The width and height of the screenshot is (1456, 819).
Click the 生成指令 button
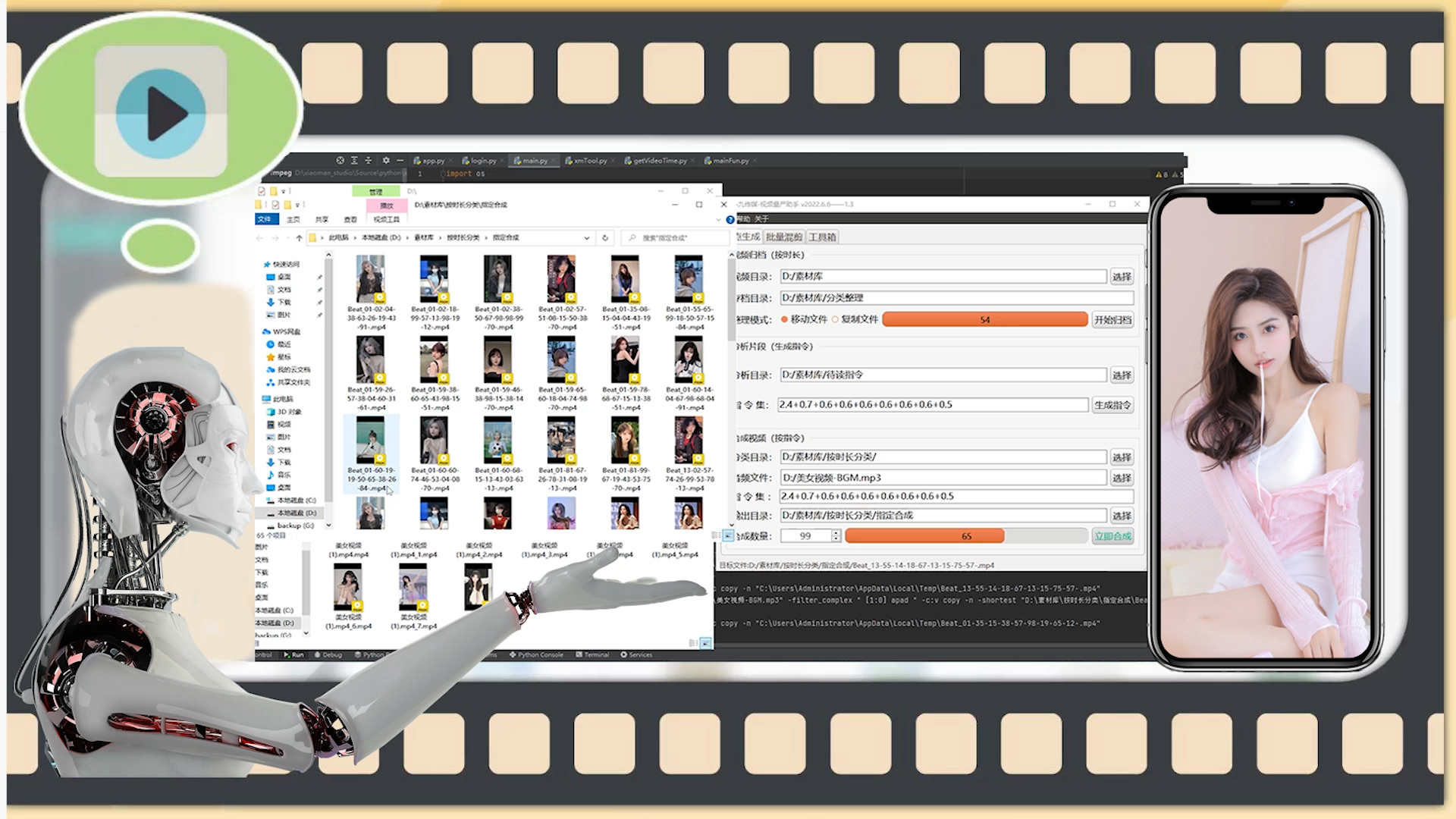1112,405
